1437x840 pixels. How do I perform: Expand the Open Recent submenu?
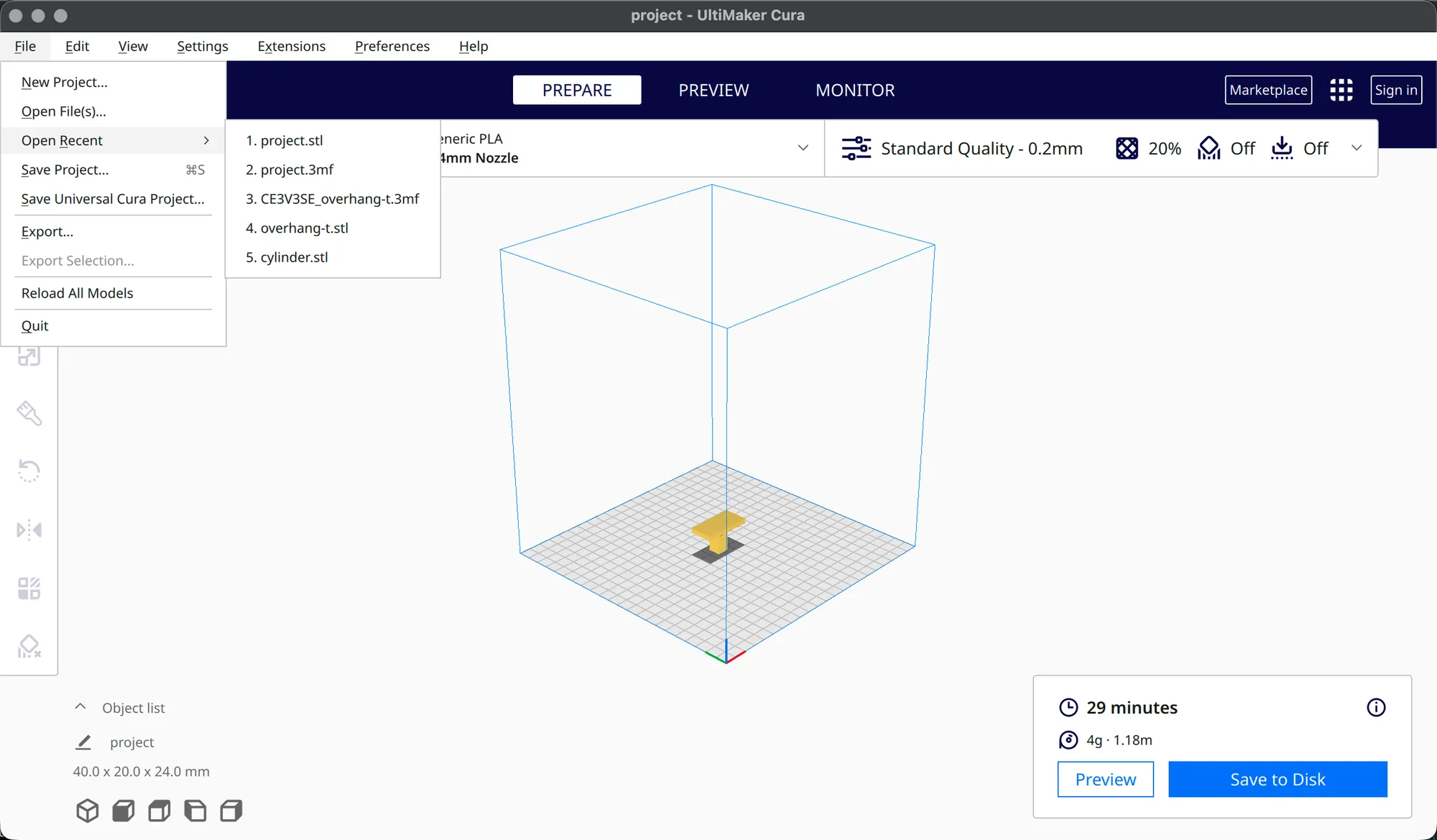(114, 141)
